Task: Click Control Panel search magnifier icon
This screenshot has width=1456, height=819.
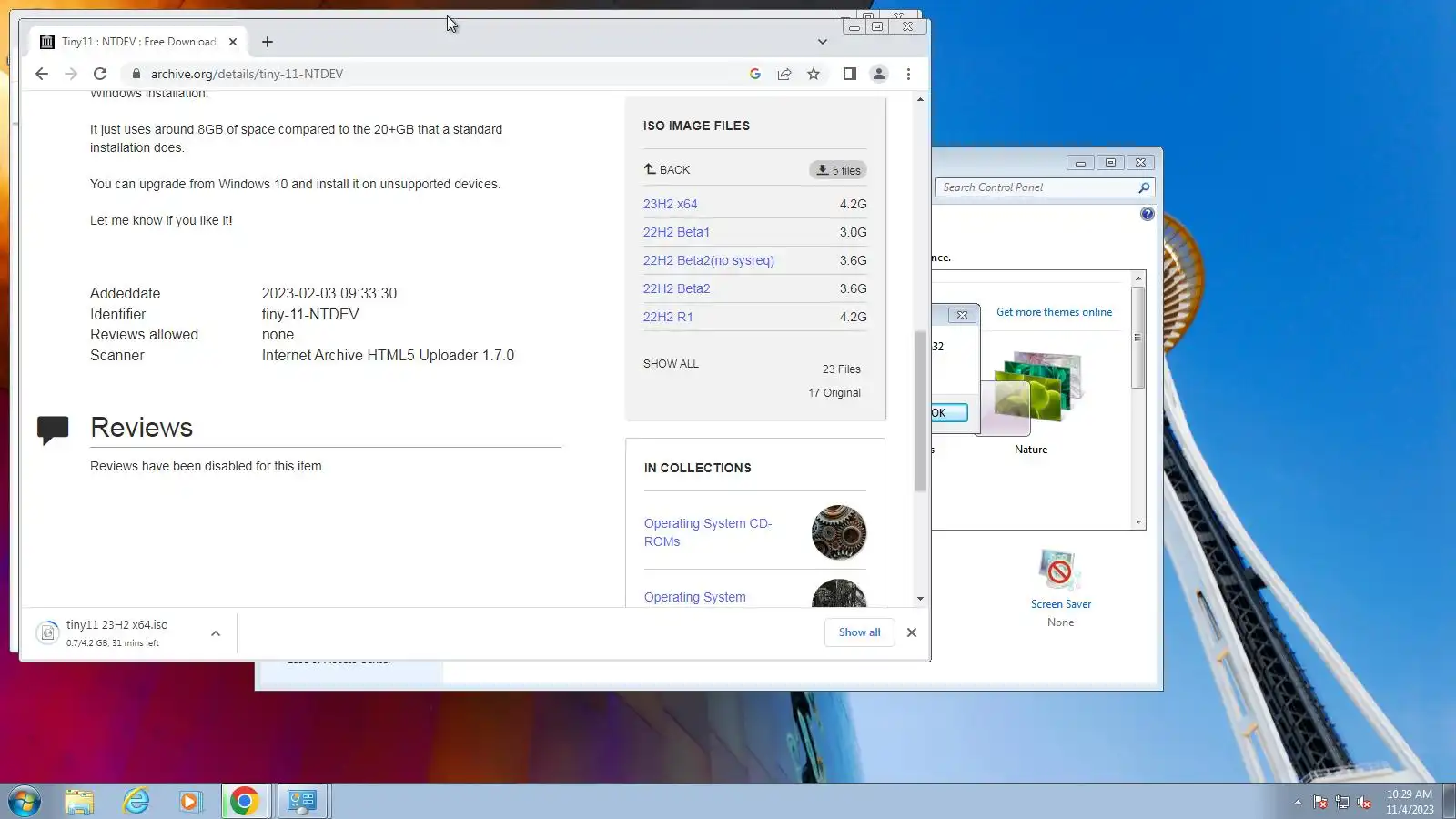Action: pyautogui.click(x=1145, y=187)
